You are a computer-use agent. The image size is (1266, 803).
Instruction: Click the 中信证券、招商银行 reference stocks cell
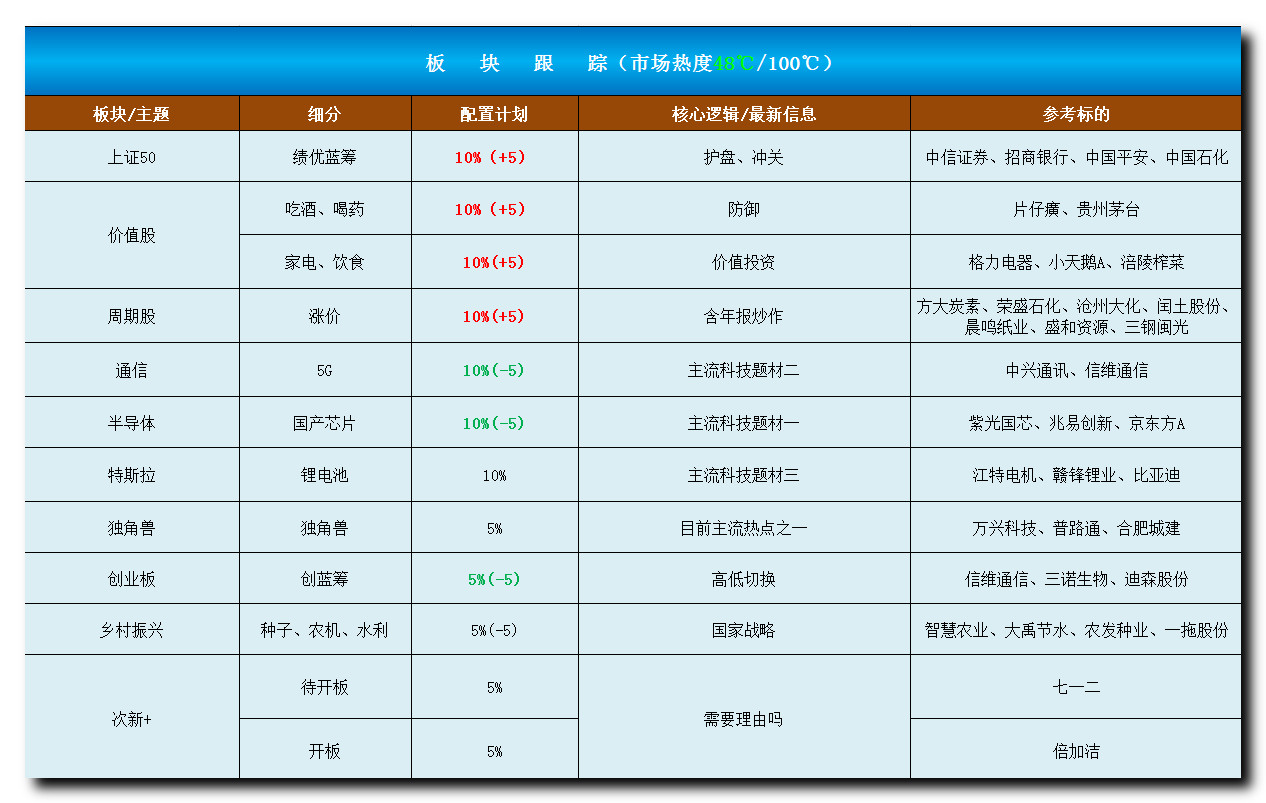pos(1076,157)
